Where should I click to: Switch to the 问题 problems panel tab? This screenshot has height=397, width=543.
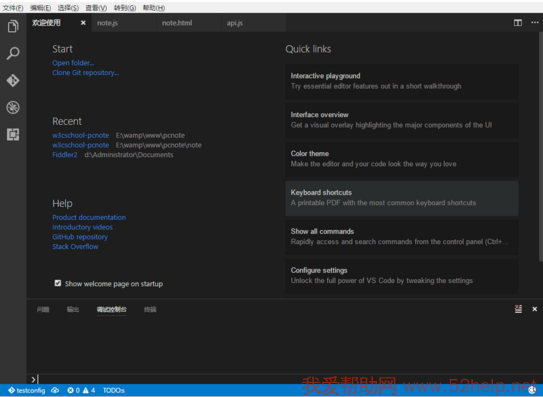tap(43, 309)
